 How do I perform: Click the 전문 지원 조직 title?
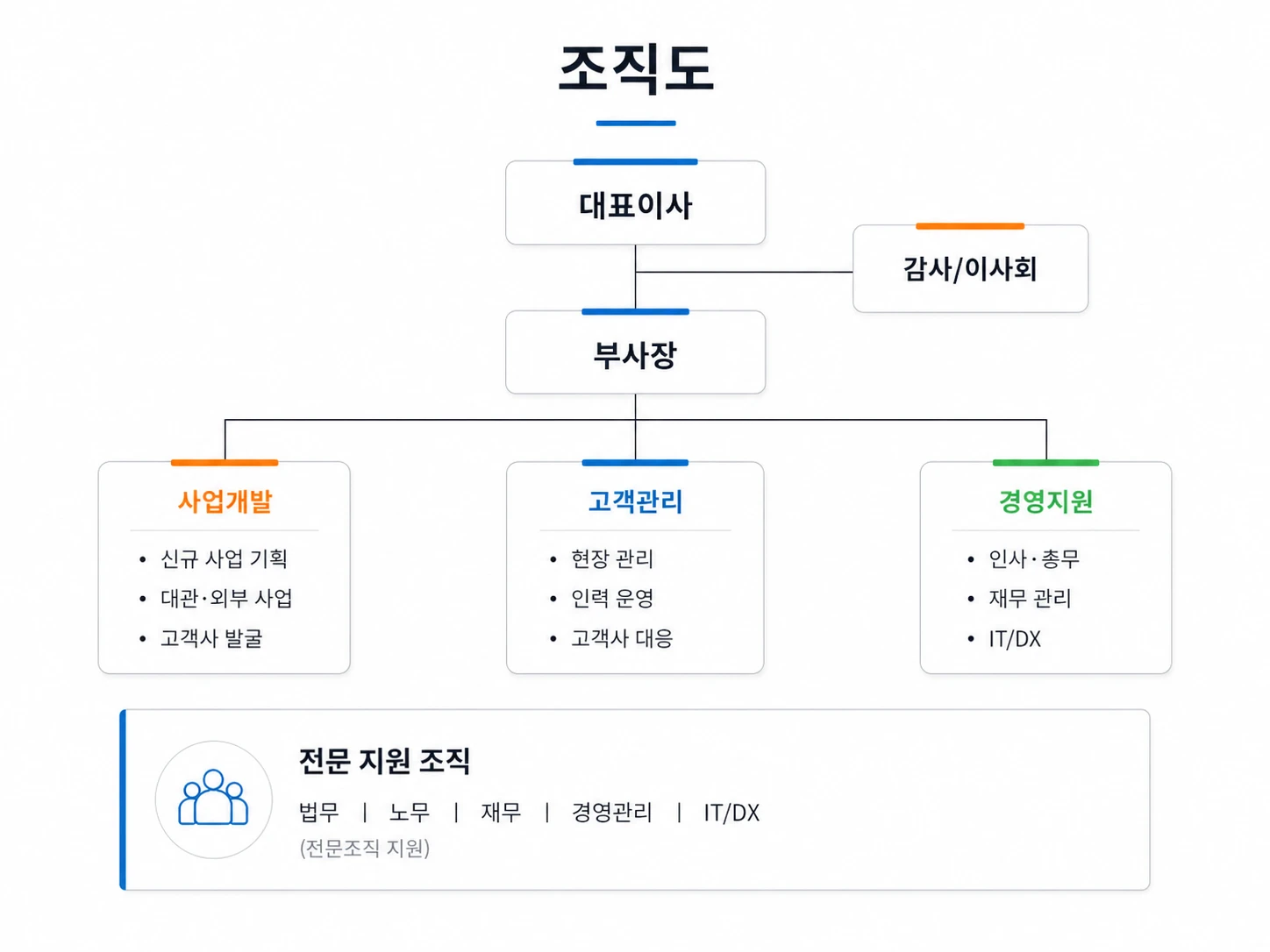(x=384, y=760)
